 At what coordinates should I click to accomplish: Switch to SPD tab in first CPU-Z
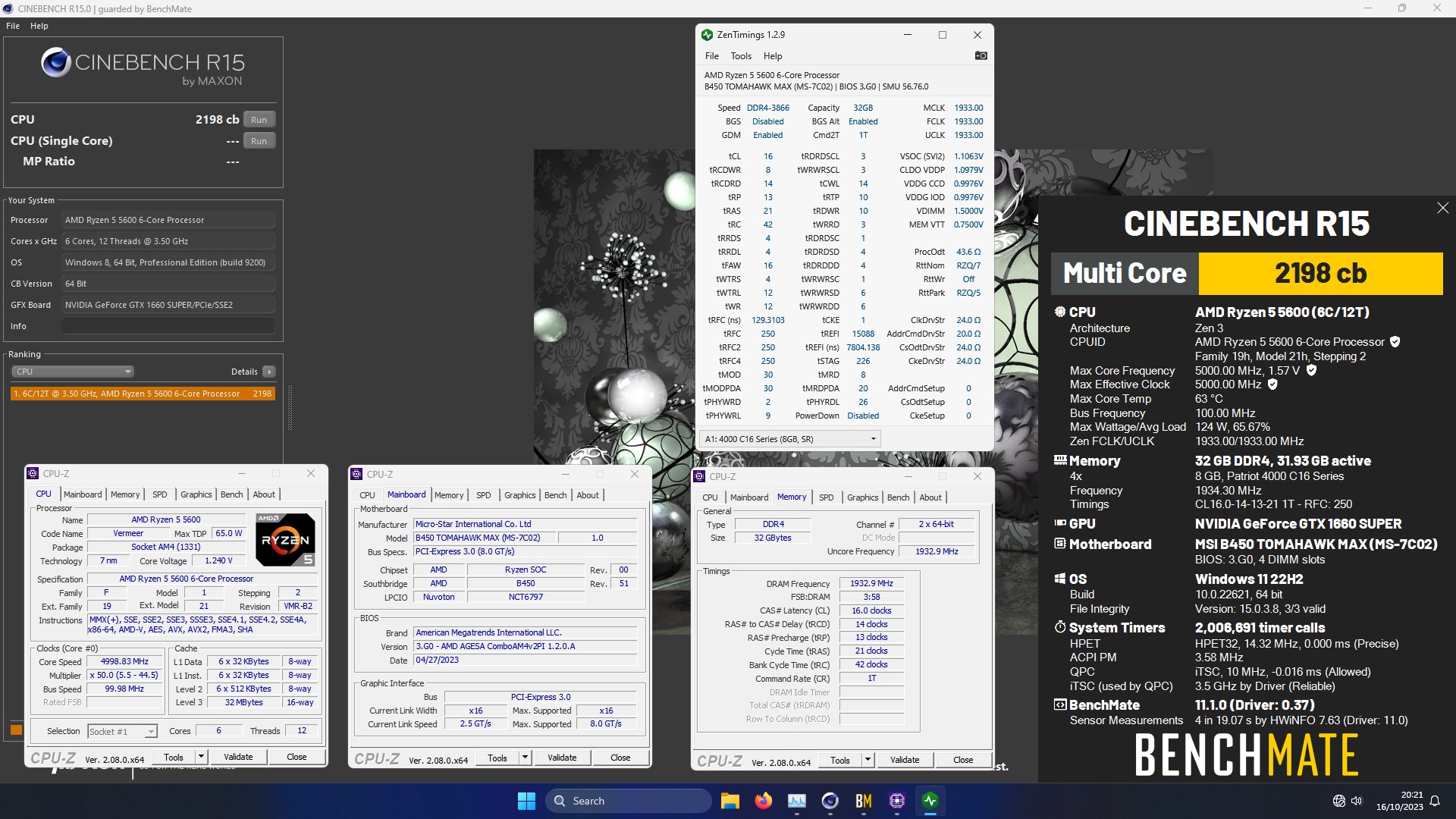(160, 494)
